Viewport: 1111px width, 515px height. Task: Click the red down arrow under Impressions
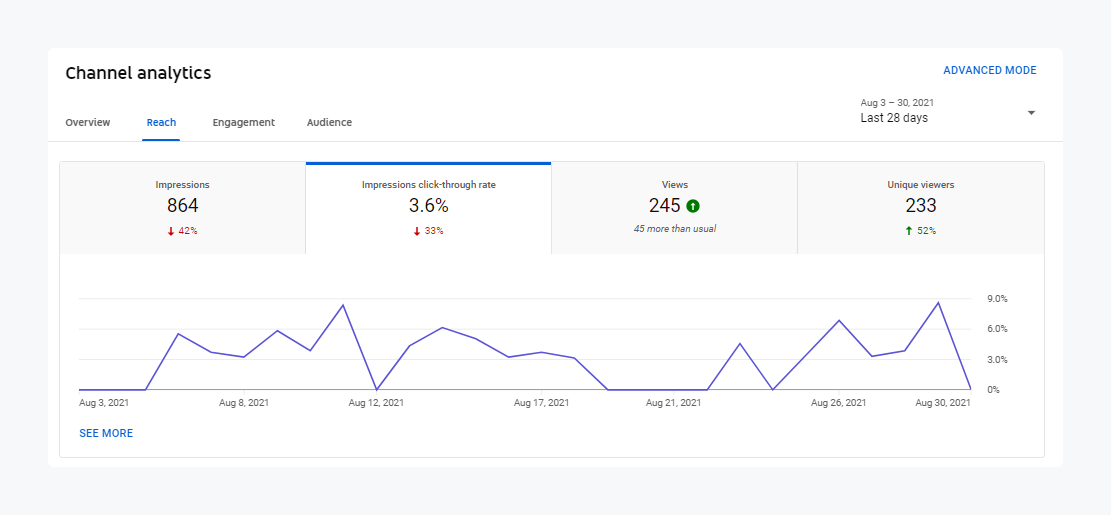click(171, 231)
